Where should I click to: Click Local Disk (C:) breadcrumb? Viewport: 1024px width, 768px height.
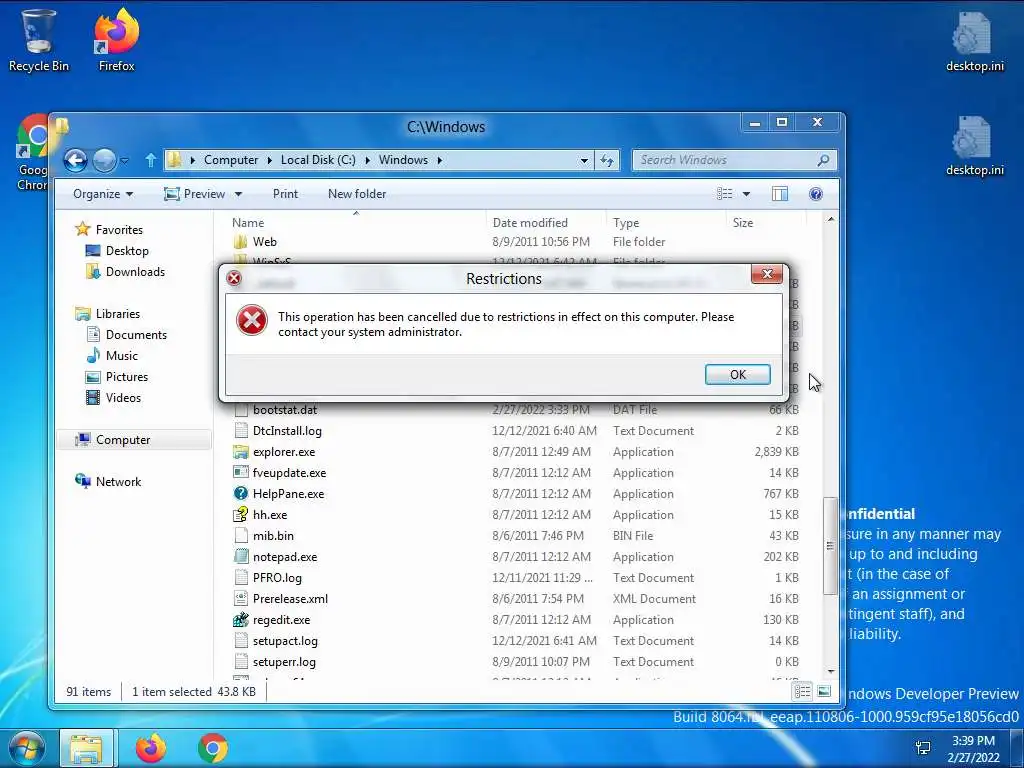[318, 160]
